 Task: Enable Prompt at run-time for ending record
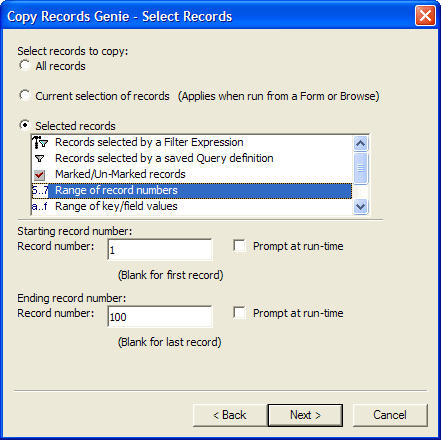pos(239,313)
